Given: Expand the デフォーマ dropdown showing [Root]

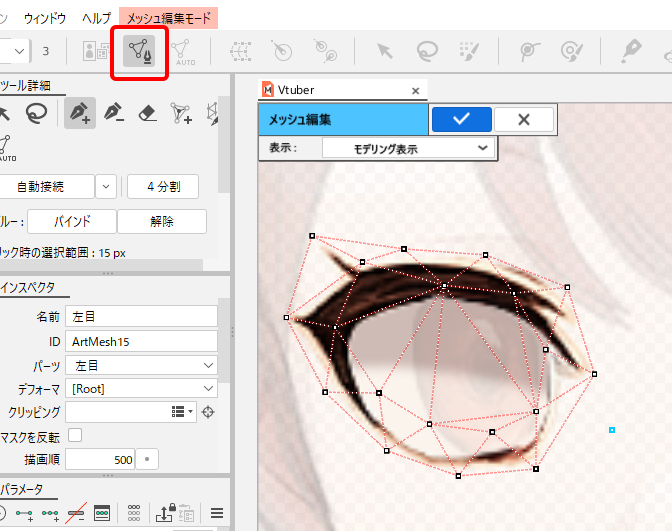Looking at the screenshot, I should 142,389.
